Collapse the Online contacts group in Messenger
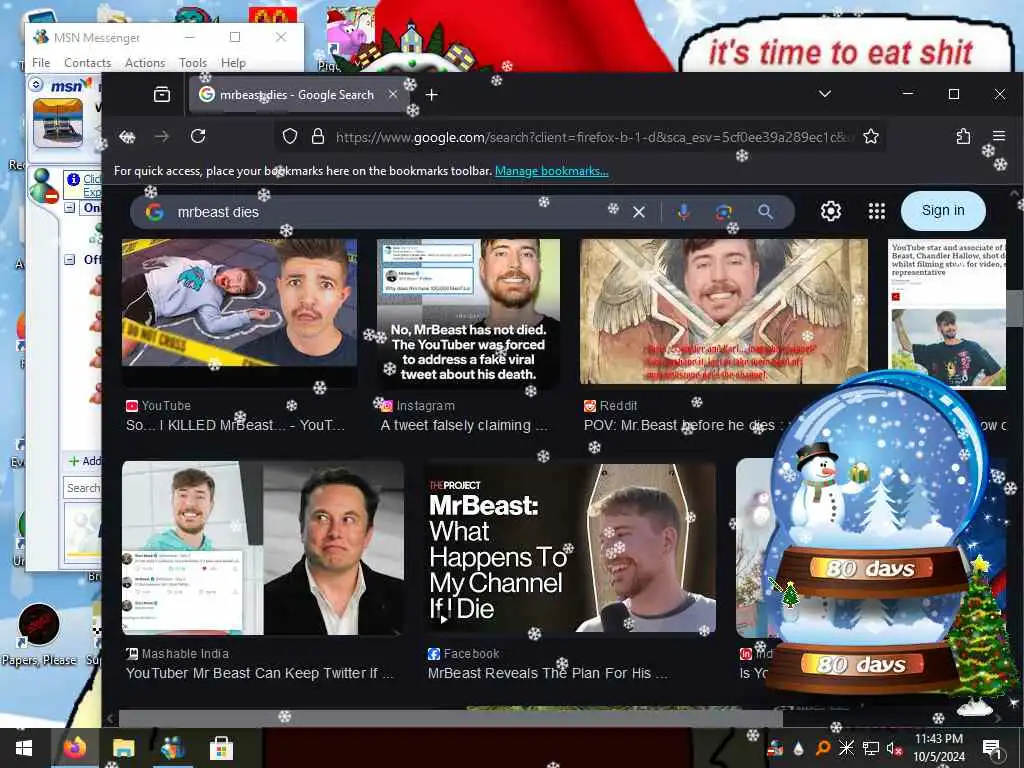The height and width of the screenshot is (768, 1024). (69, 208)
